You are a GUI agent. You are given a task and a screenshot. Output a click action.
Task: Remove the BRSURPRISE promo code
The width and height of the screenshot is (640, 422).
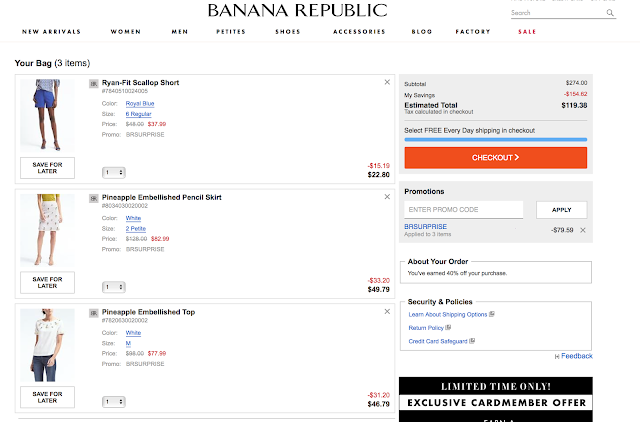click(x=583, y=230)
